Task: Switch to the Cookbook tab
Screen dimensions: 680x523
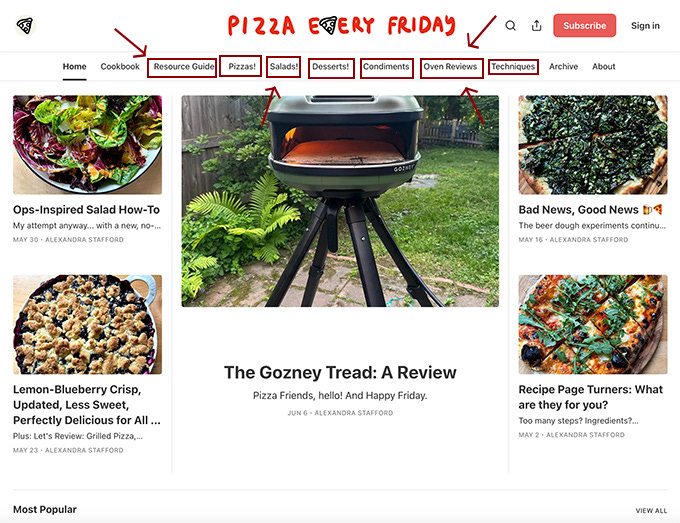Action: 120,66
